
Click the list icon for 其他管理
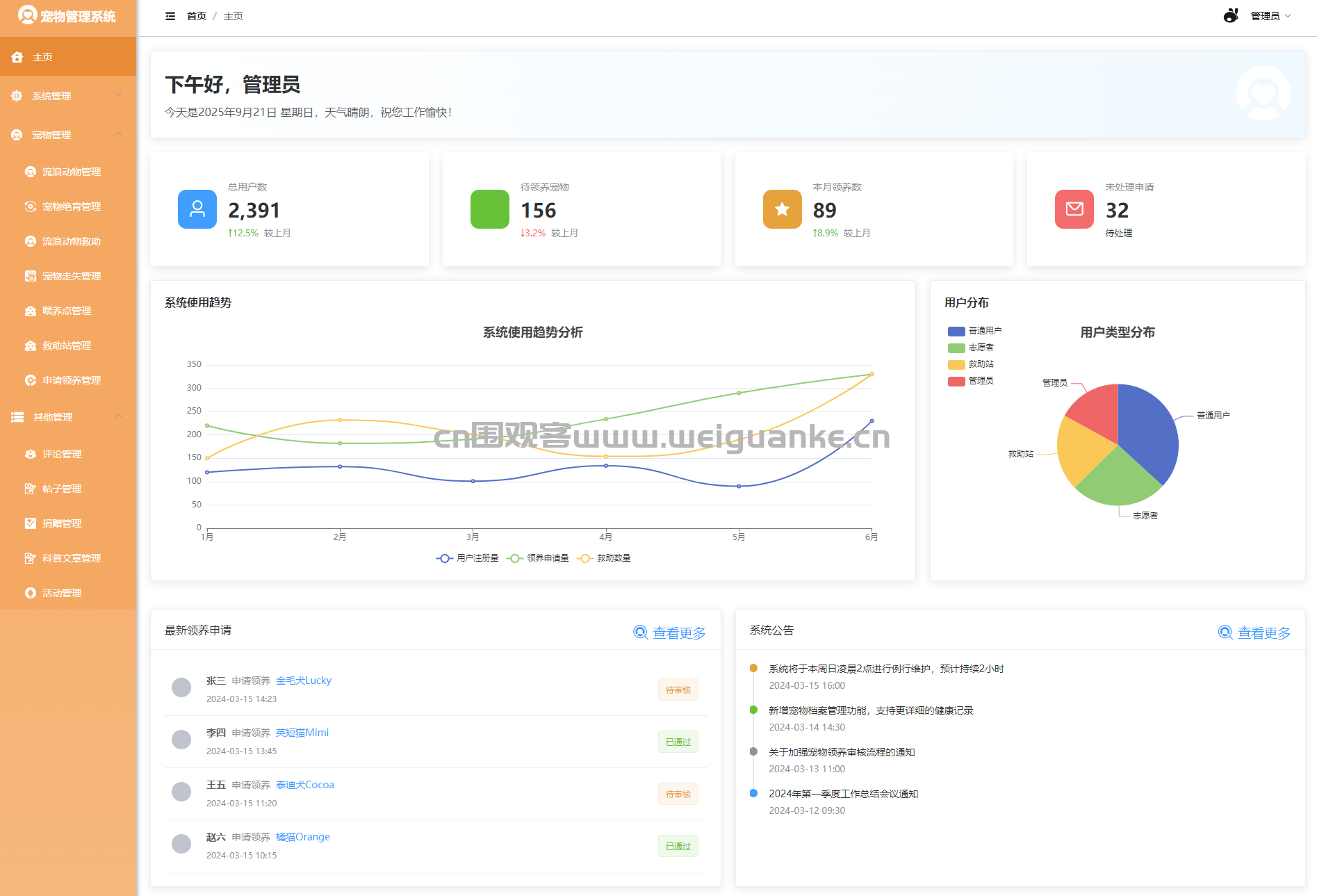coord(17,417)
